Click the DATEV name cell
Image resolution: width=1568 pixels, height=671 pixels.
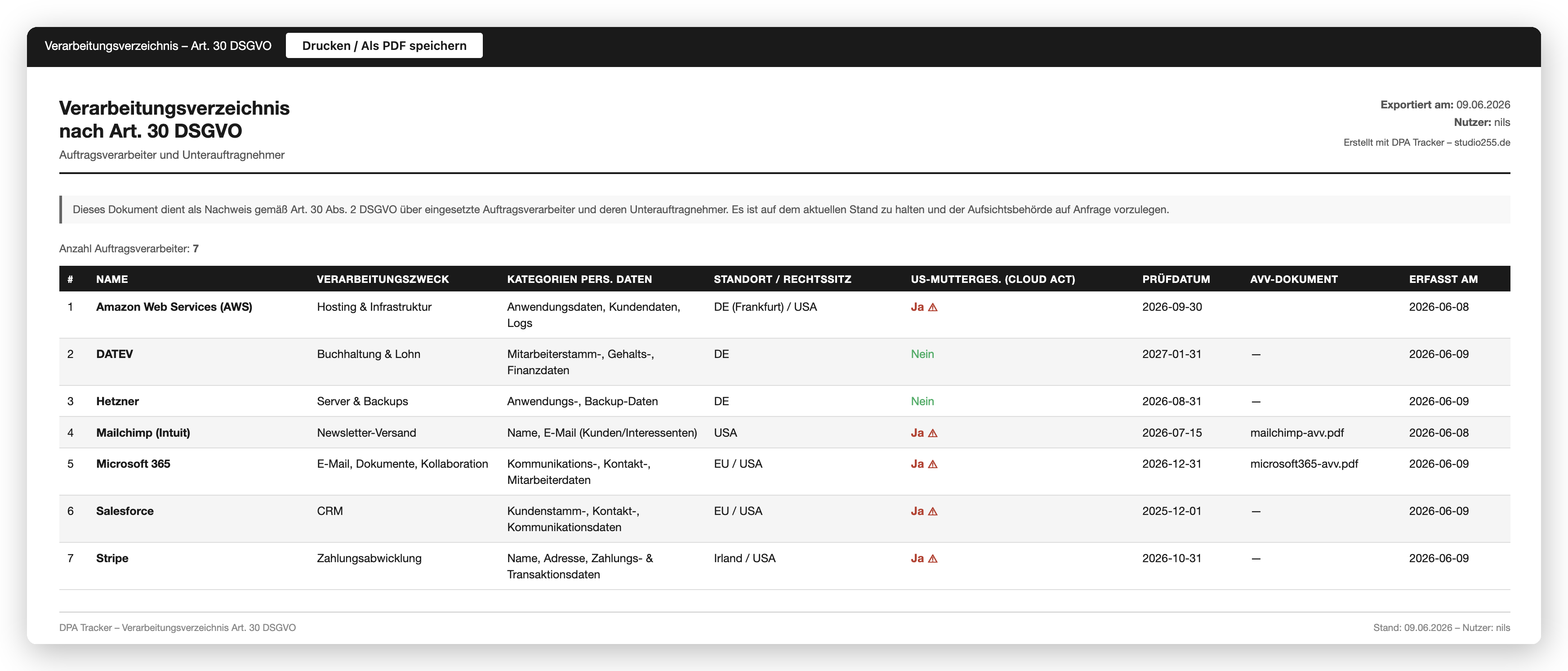pyautogui.click(x=115, y=354)
